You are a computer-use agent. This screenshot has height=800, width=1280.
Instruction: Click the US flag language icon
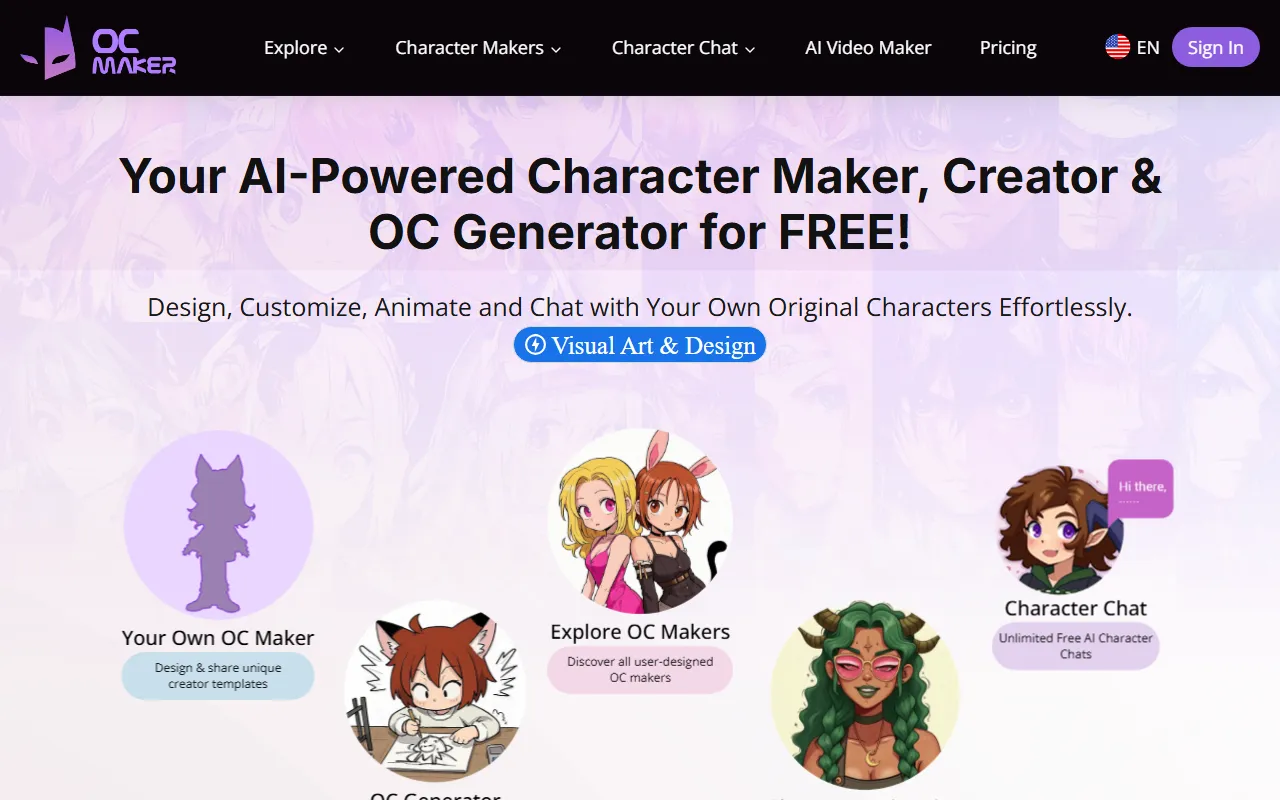(x=1117, y=47)
